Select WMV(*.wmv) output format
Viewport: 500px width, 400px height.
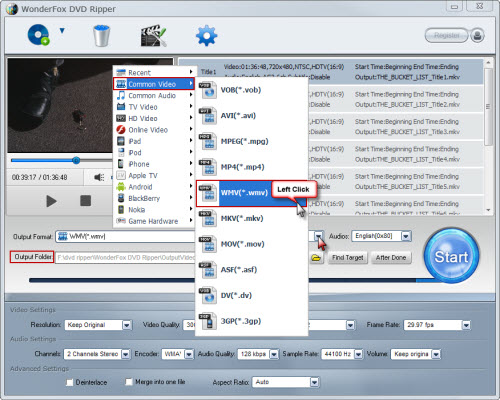click(x=251, y=193)
